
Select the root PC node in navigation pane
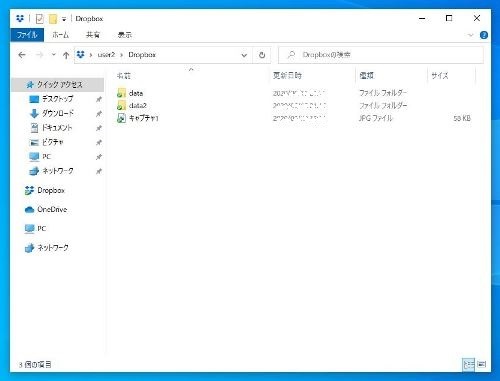[41, 229]
